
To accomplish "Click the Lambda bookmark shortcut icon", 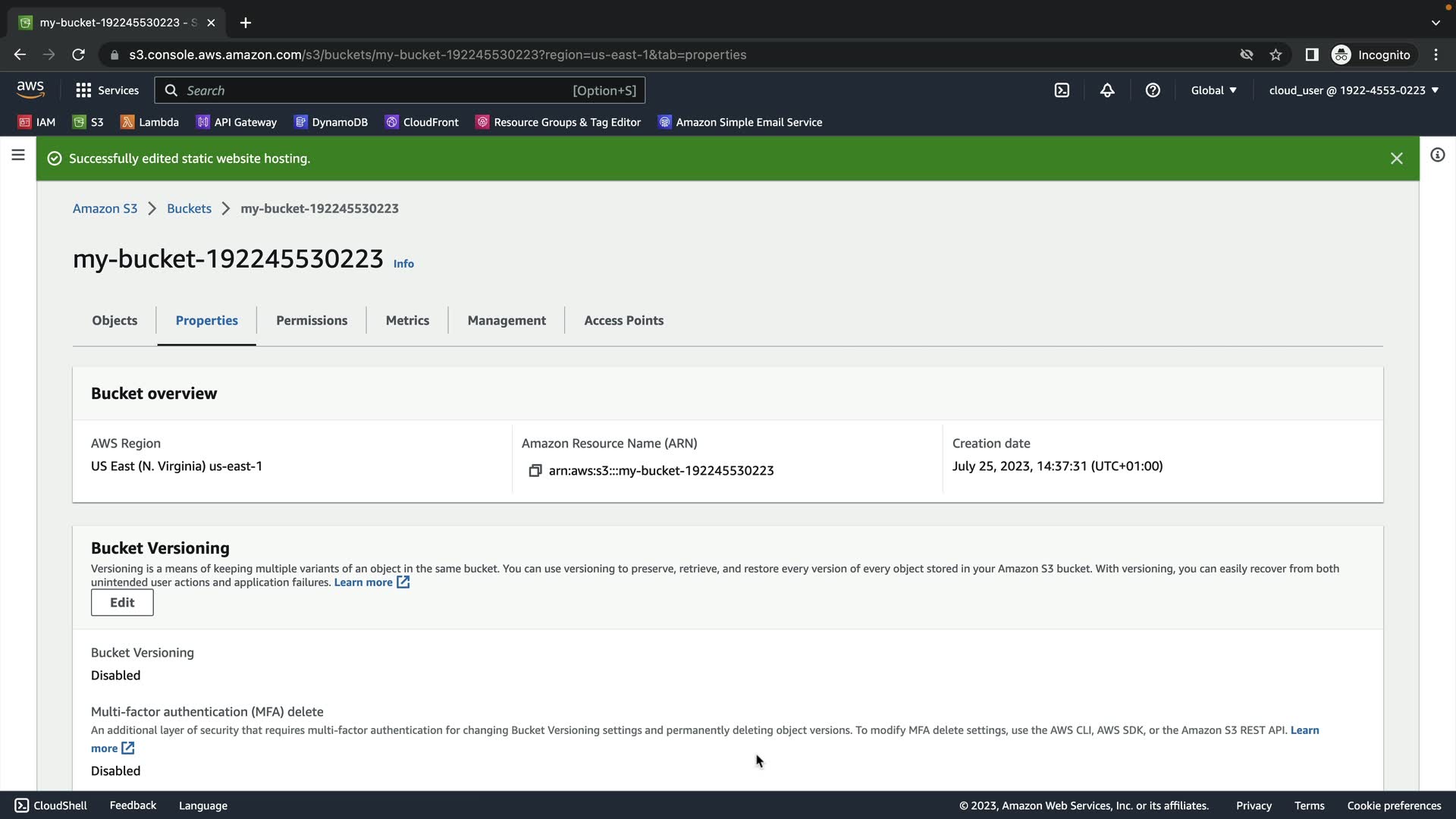I will 127,122.
